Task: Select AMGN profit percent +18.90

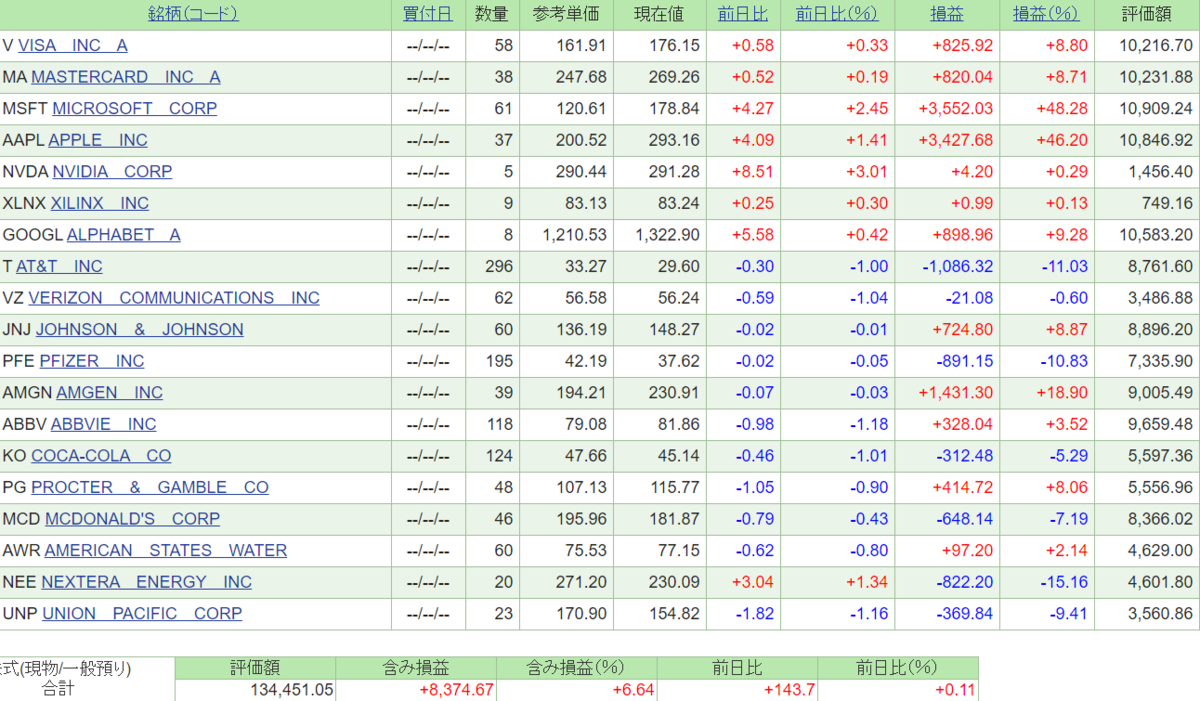Action: [1061, 393]
